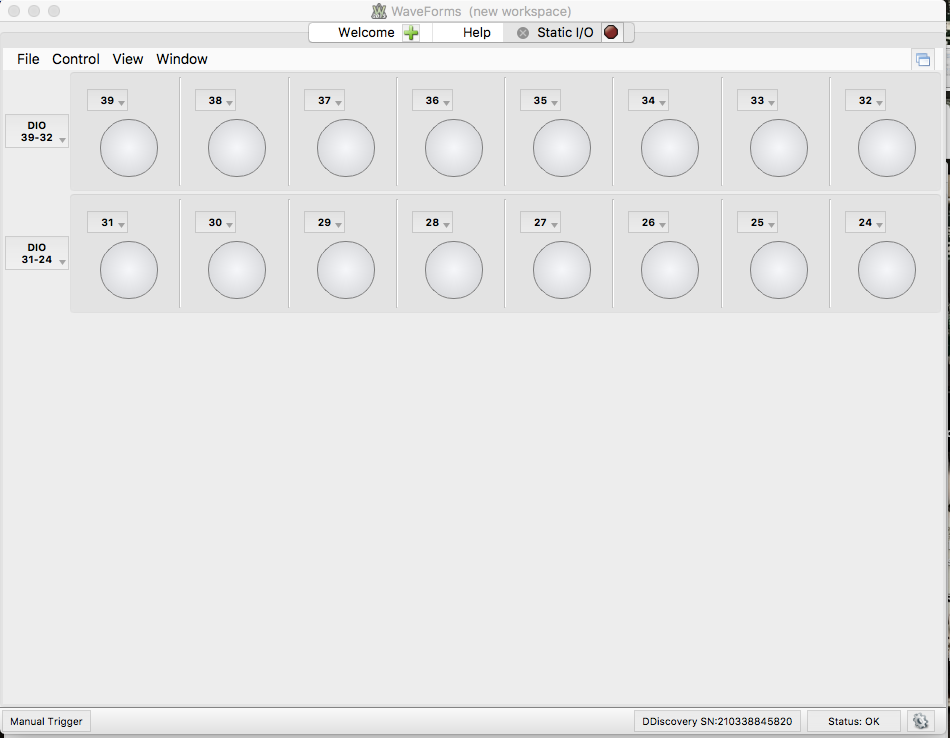Open the Window menu

click(x=182, y=59)
